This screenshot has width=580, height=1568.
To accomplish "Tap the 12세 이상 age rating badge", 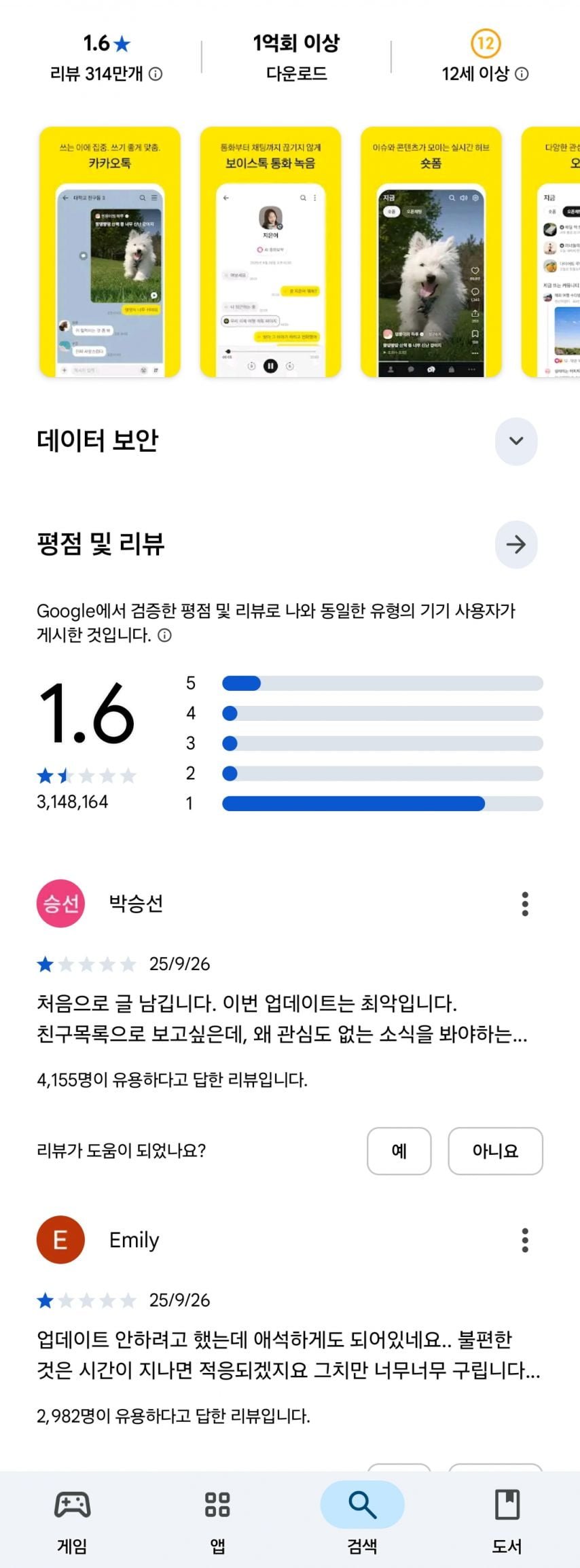I will (x=485, y=44).
